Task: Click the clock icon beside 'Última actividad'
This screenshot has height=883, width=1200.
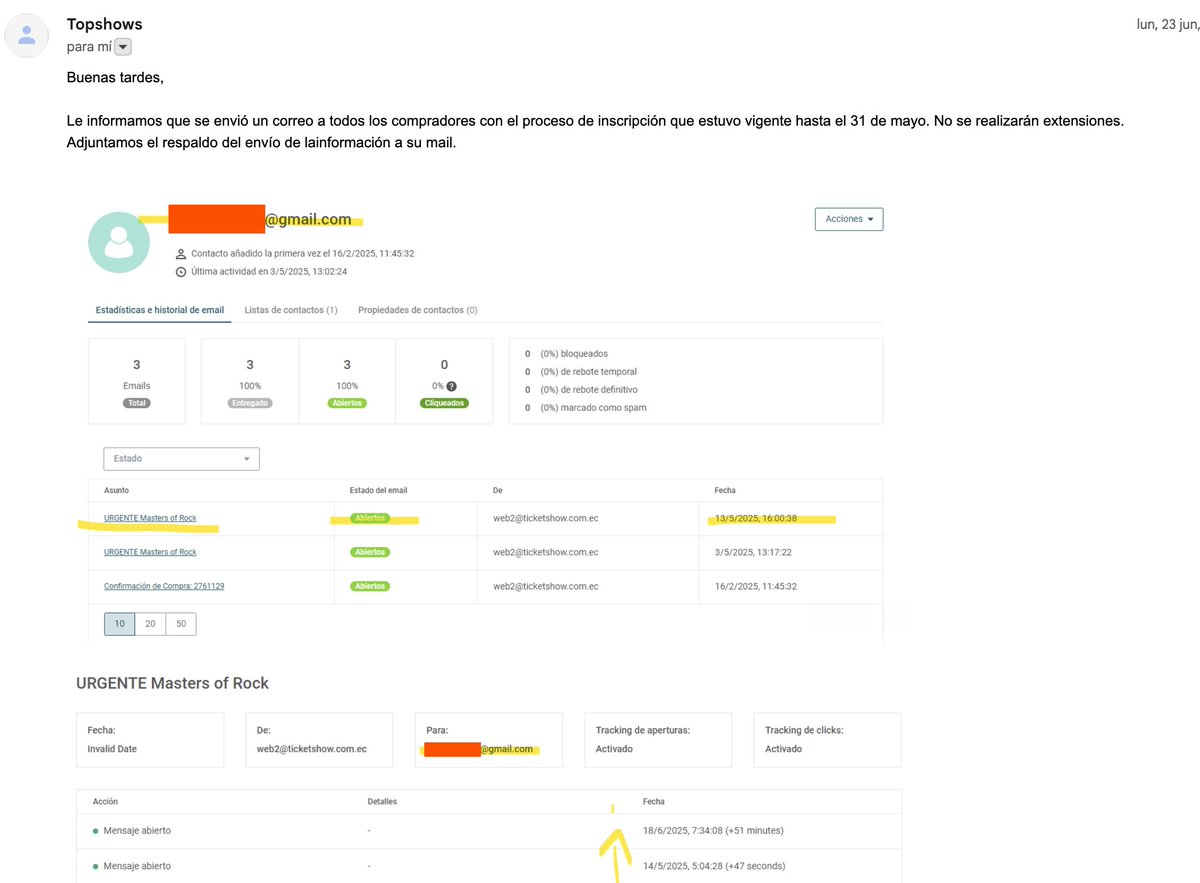Action: 180,271
